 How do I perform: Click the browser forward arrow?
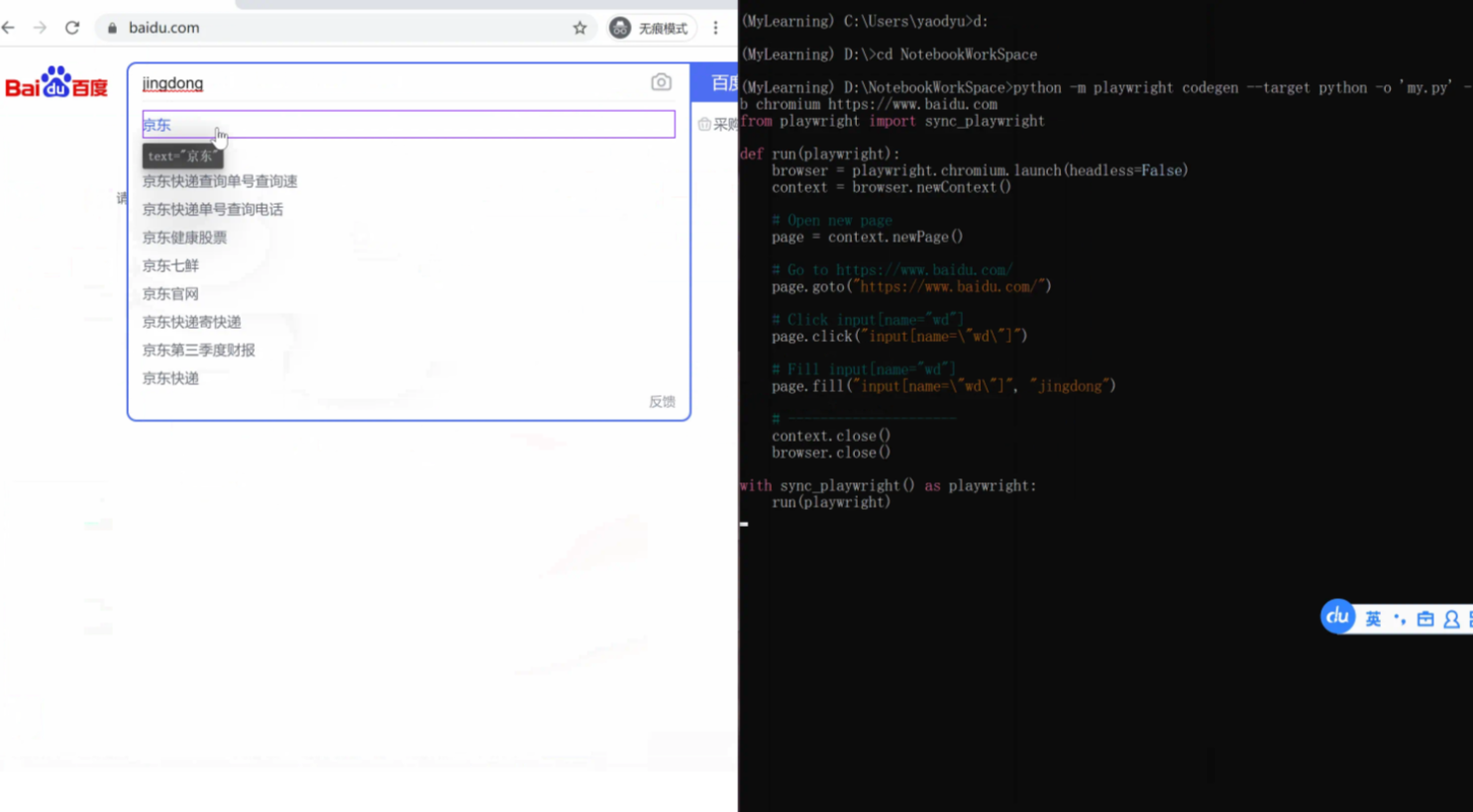40,28
